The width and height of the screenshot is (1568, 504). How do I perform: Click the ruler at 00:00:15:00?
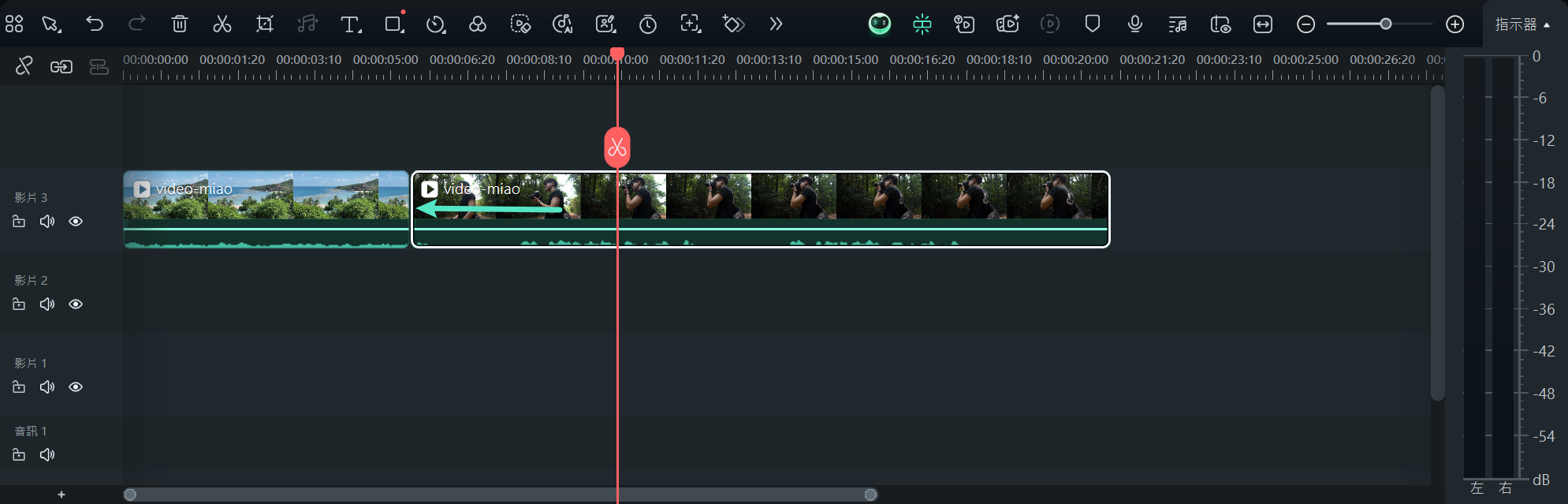pos(845,59)
